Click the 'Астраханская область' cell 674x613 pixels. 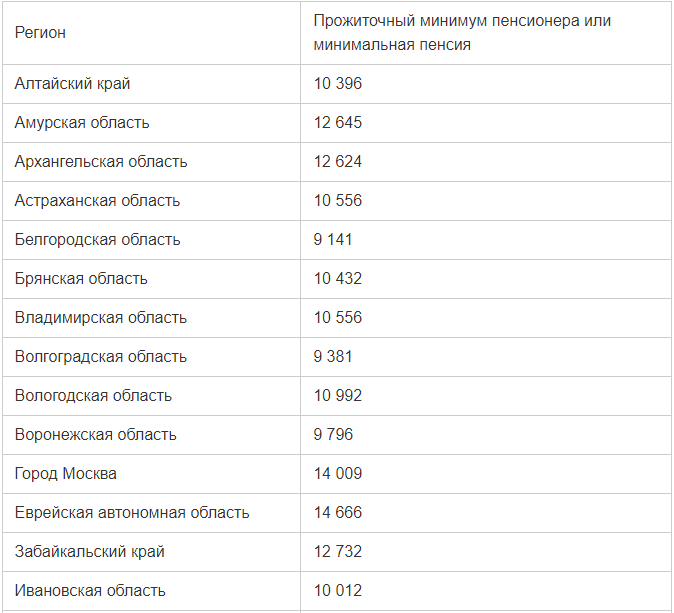pos(97,201)
